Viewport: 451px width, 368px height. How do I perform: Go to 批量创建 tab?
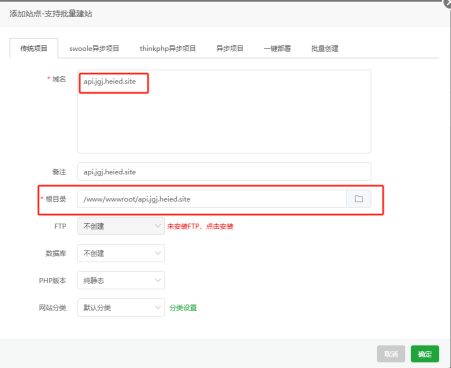tap(325, 49)
